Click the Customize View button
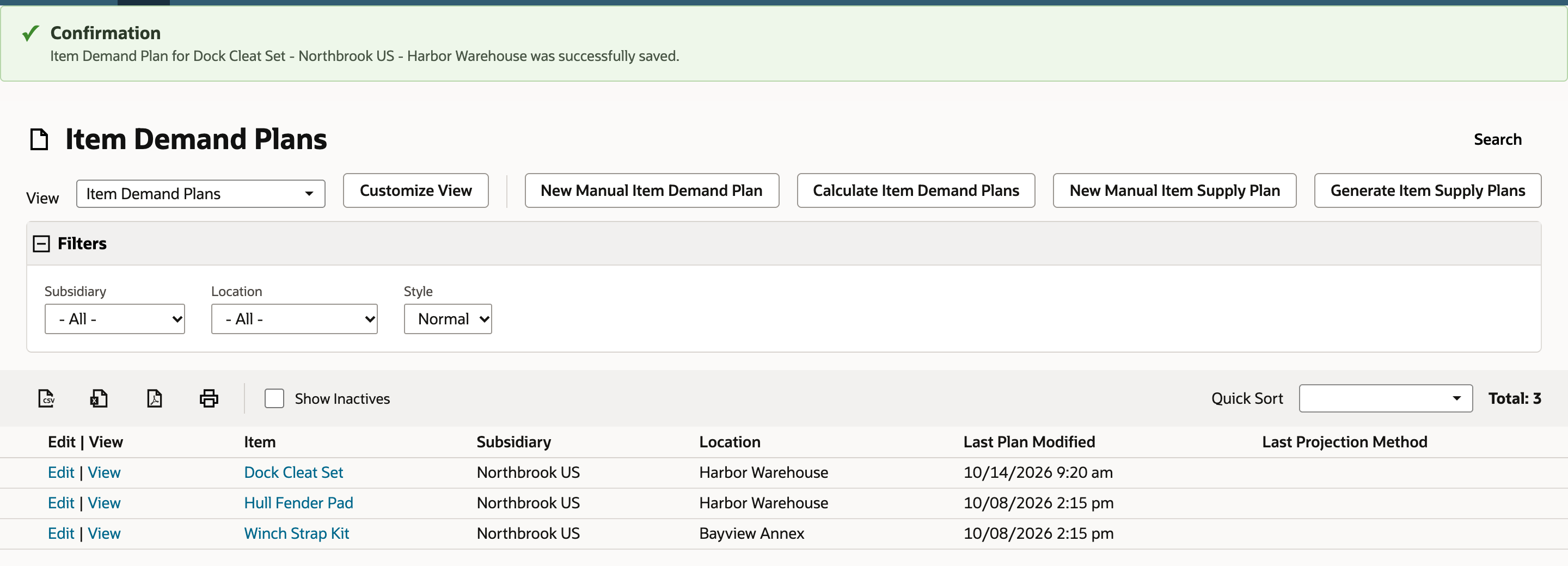Image resolution: width=1568 pixels, height=566 pixels. click(416, 190)
